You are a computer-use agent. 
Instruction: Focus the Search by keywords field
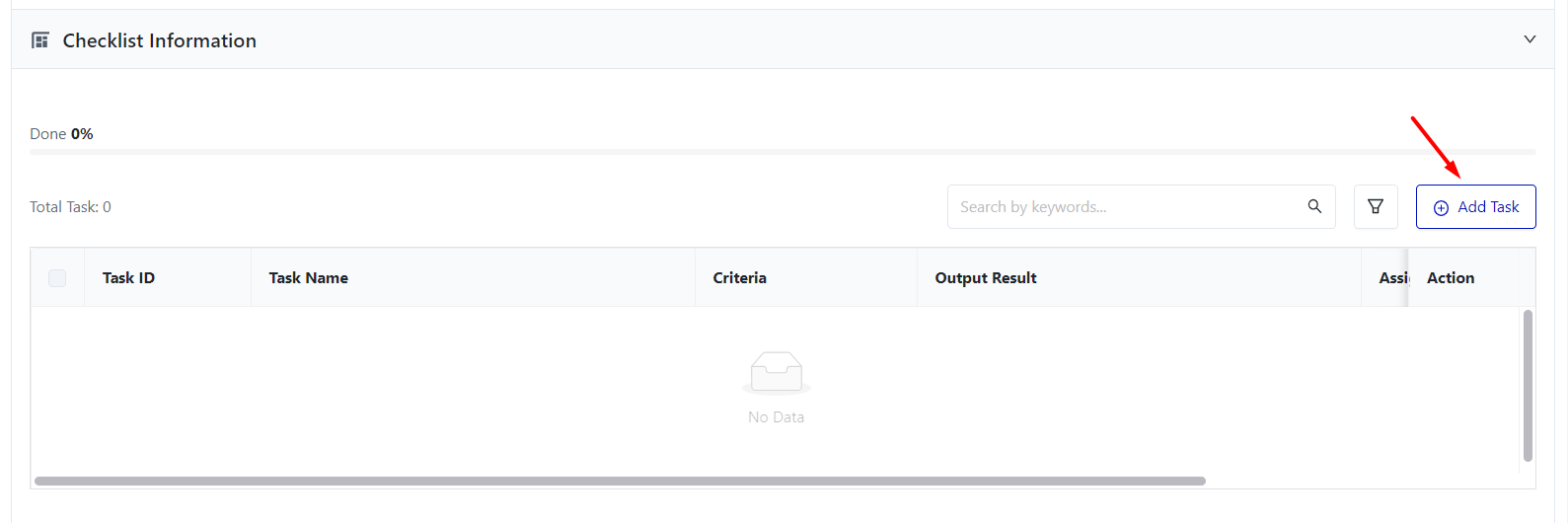click(1125, 207)
